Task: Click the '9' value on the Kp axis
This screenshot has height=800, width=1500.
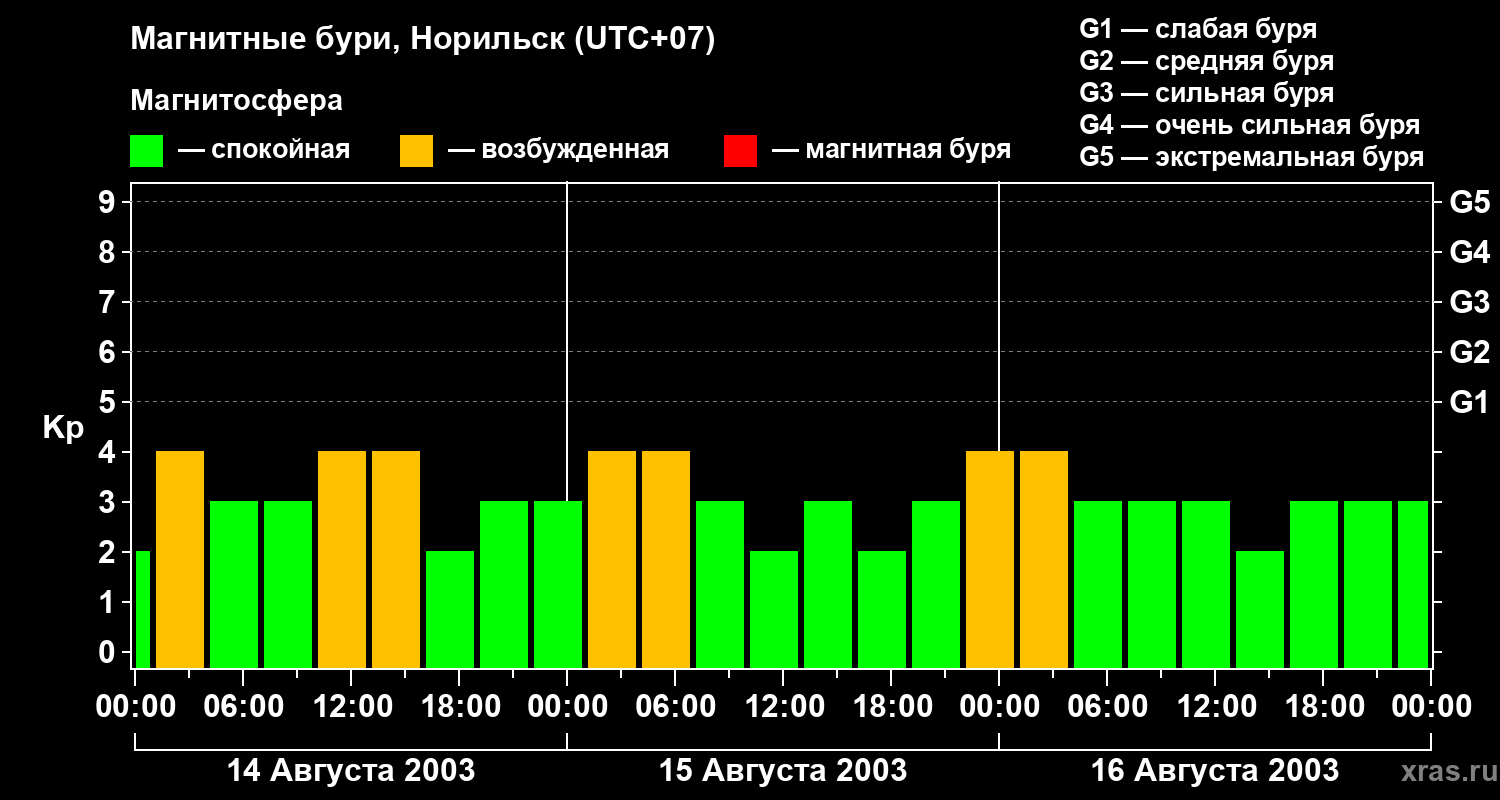Action: point(108,202)
